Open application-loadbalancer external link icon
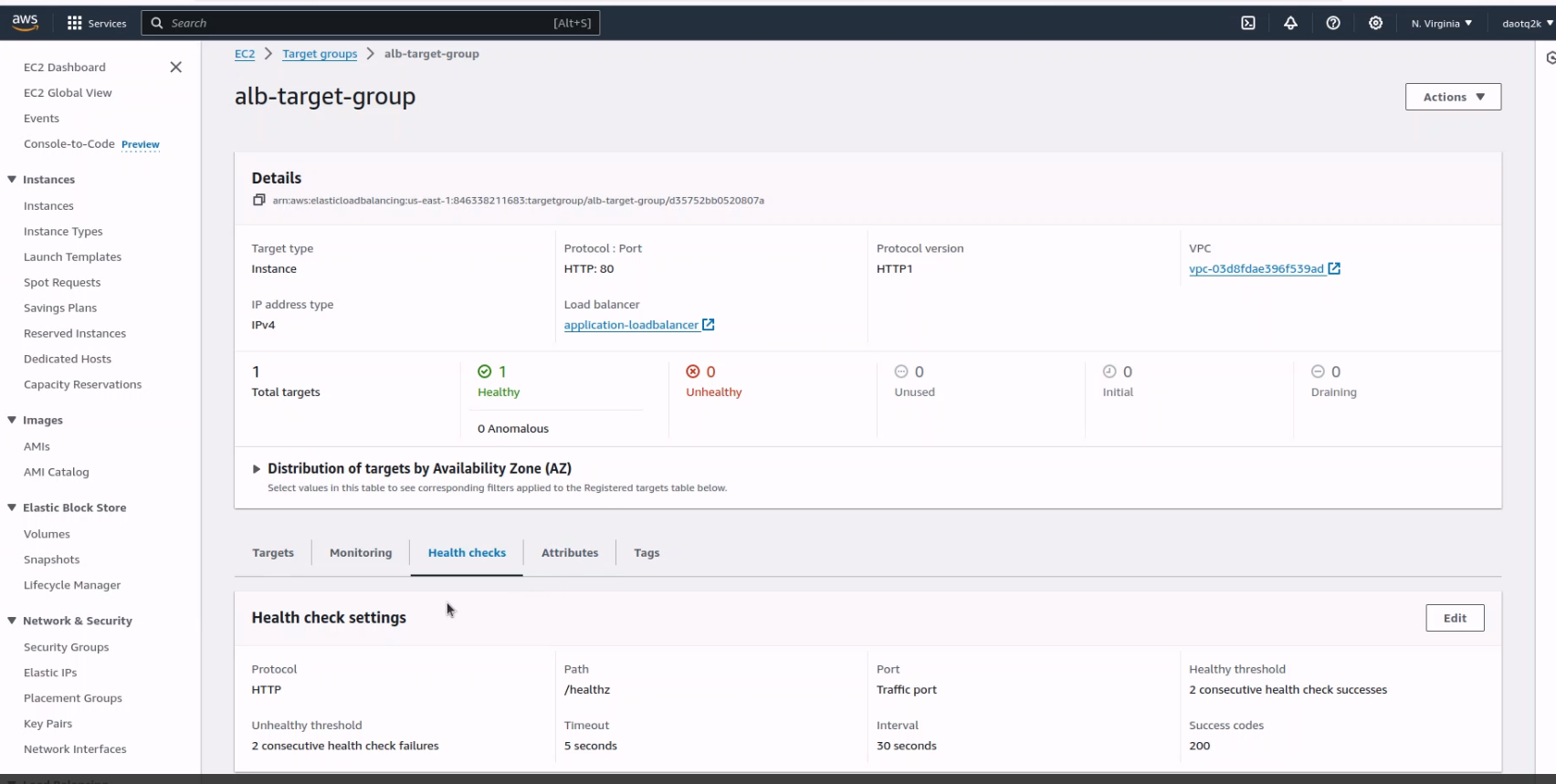 pos(709,325)
